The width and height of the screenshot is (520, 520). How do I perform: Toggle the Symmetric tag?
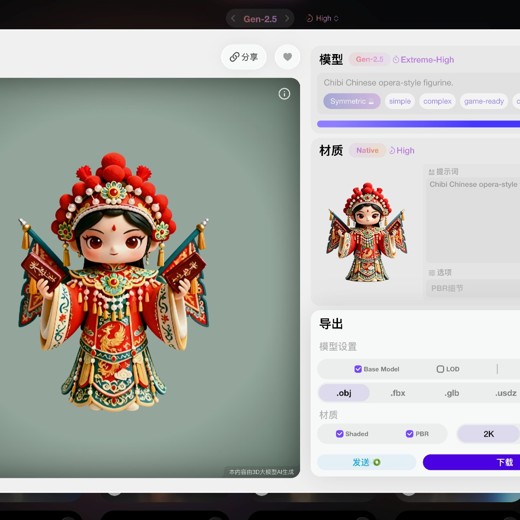pyautogui.click(x=352, y=101)
